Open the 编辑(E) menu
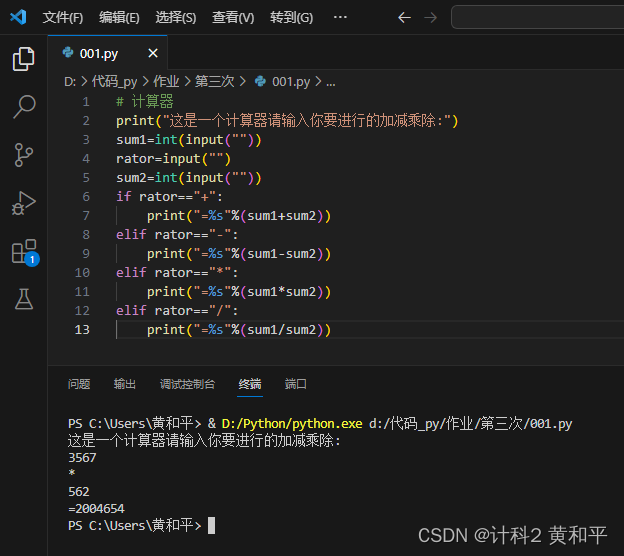 click(x=119, y=18)
